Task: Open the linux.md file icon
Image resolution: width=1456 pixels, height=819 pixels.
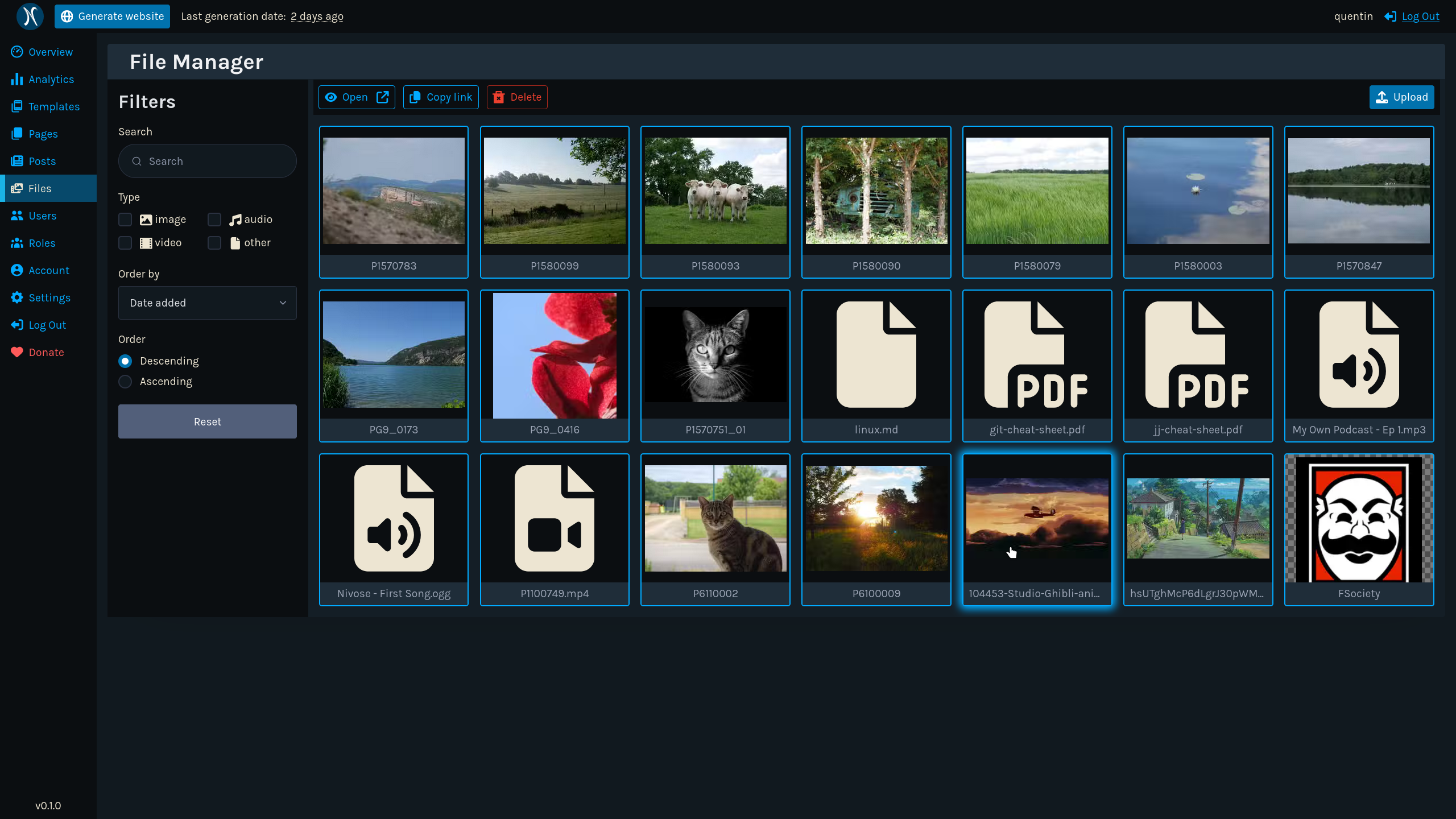Action: point(876,355)
